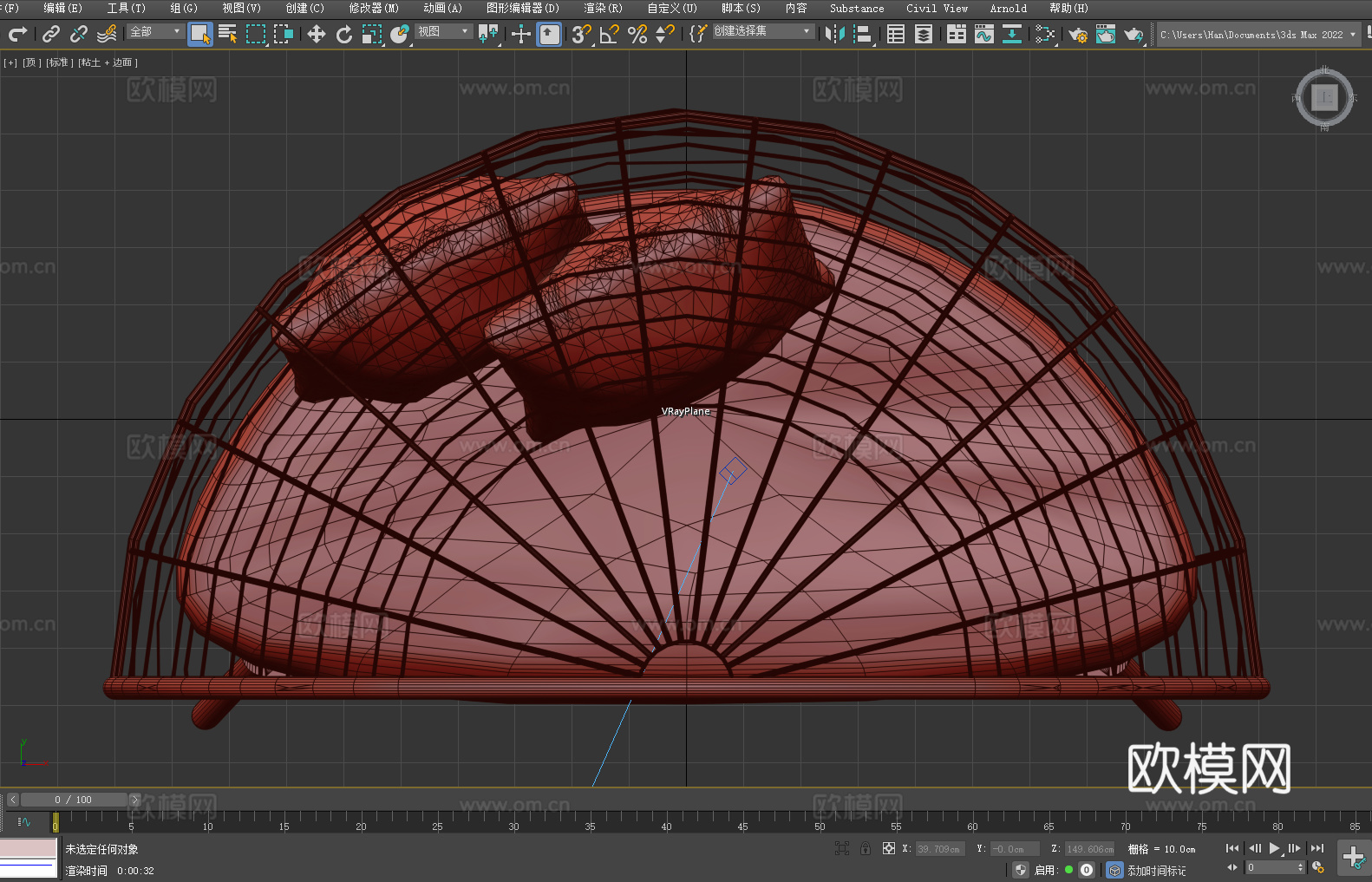Open the Curve Editor icon
This screenshot has height=882, width=1372.
pyautogui.click(x=984, y=34)
